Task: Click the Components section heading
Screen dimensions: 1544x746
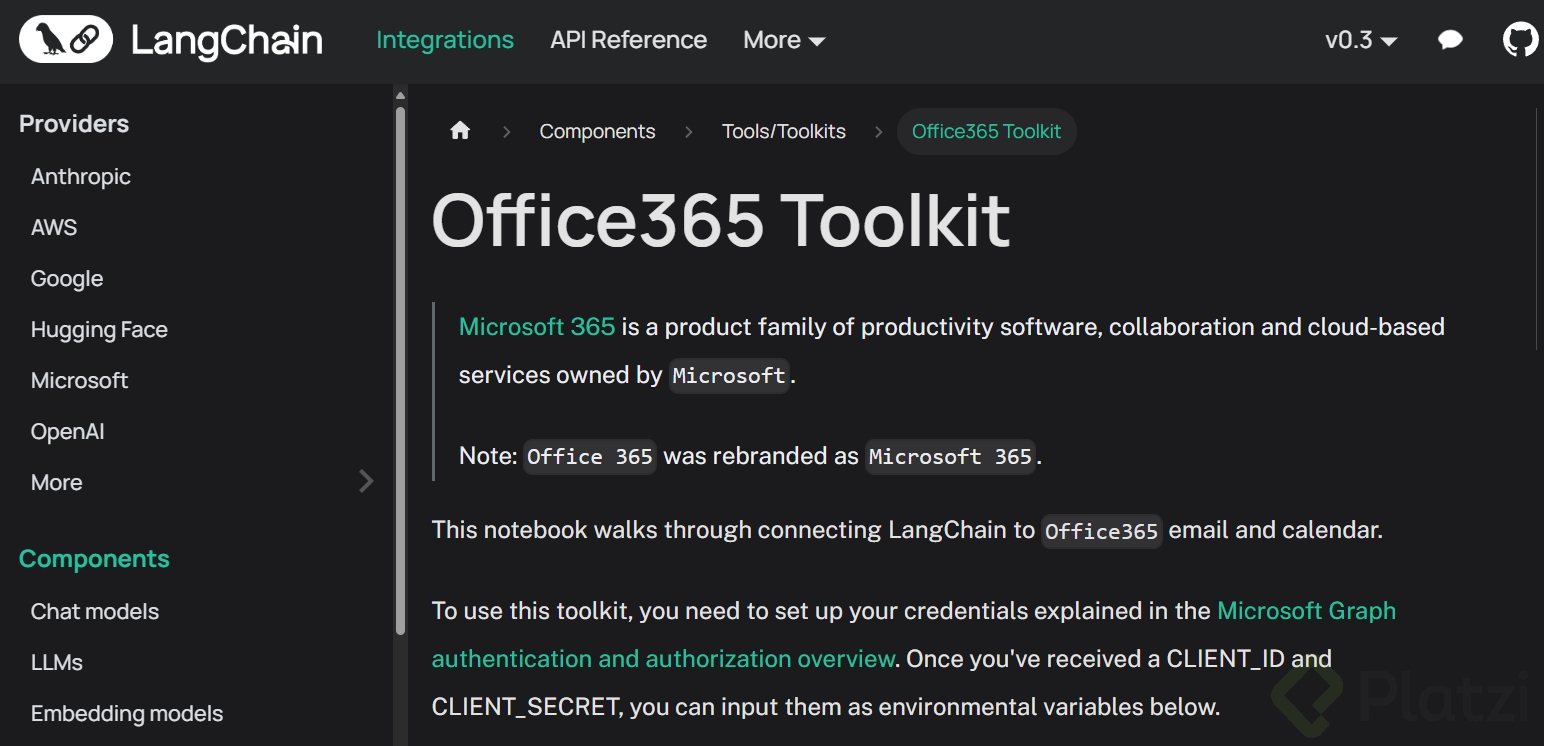Action: [x=94, y=559]
